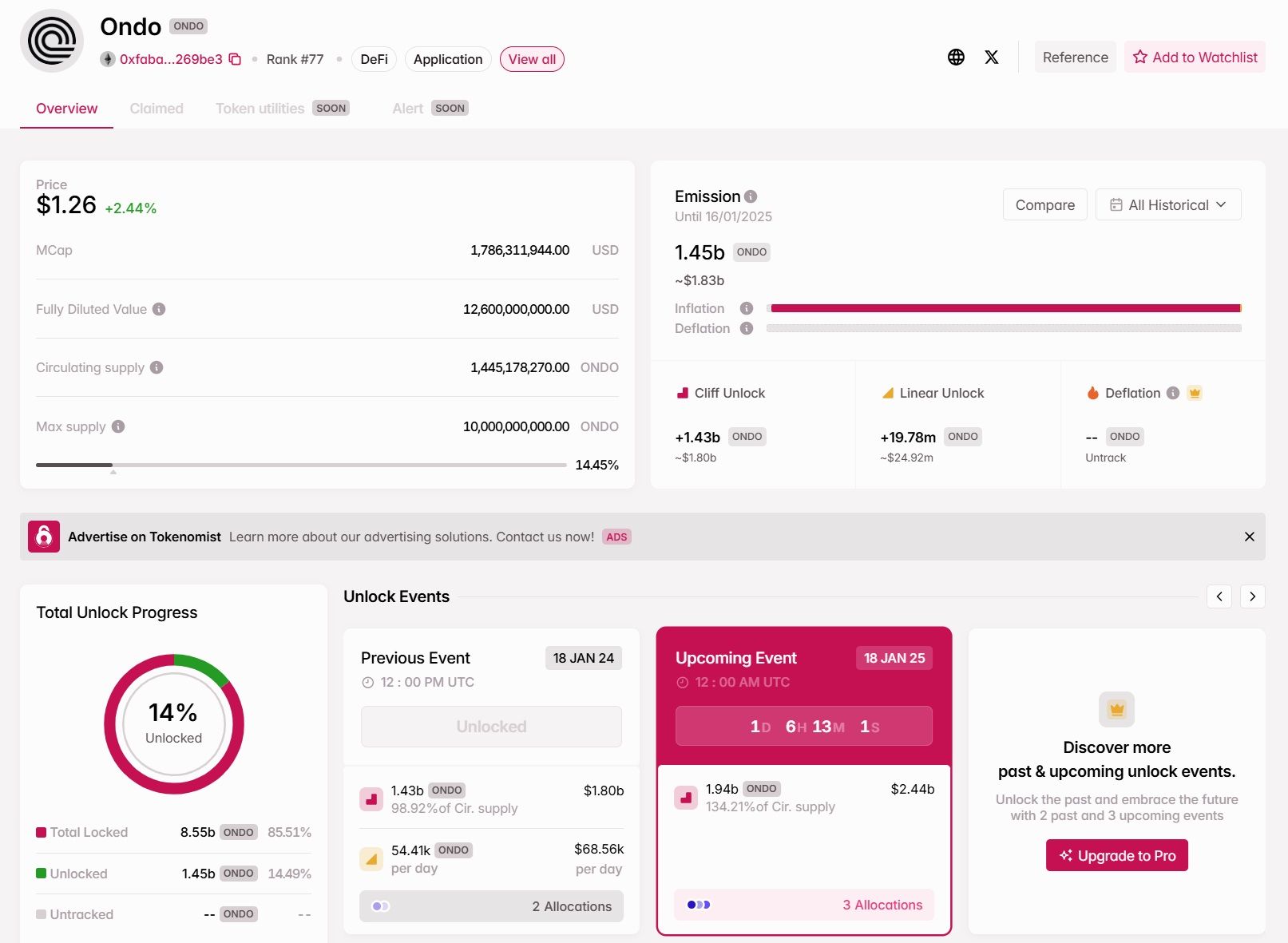This screenshot has width=1288, height=943.
Task: Click the Fully Diluted Value info icon
Action: 159,309
